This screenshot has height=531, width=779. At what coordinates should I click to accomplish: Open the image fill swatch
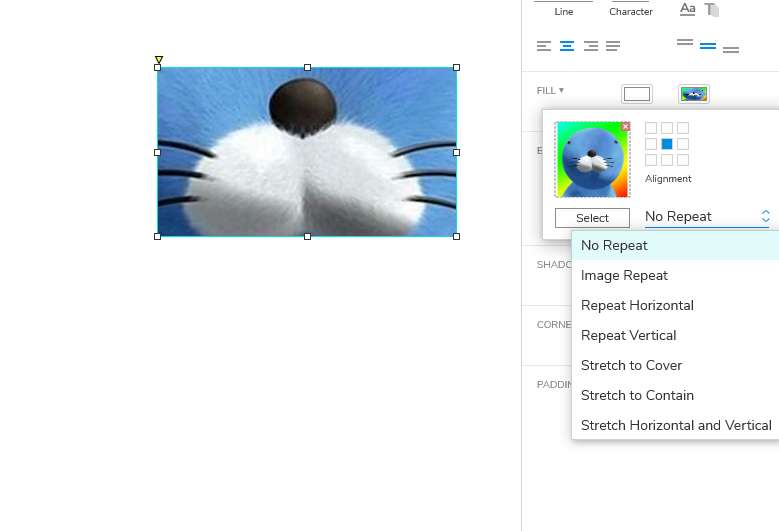[694, 94]
